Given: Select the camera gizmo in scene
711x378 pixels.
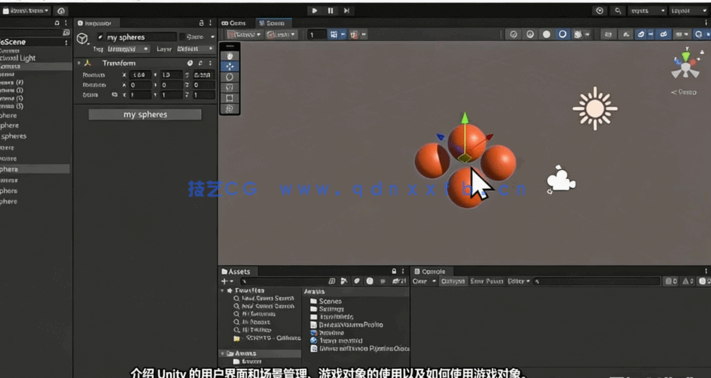Looking at the screenshot, I should click(561, 180).
